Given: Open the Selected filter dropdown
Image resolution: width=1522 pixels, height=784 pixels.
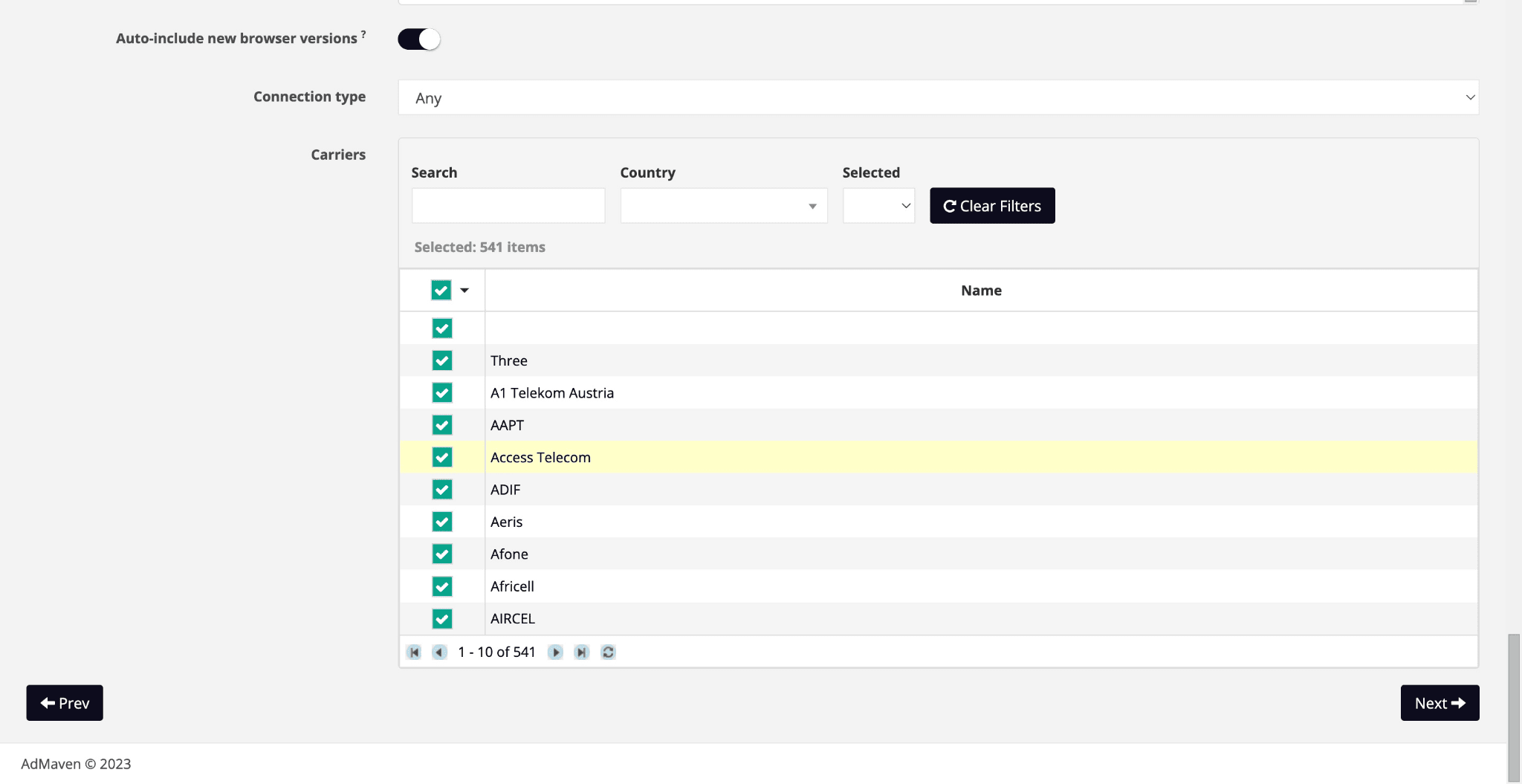Looking at the screenshot, I should click(x=878, y=206).
